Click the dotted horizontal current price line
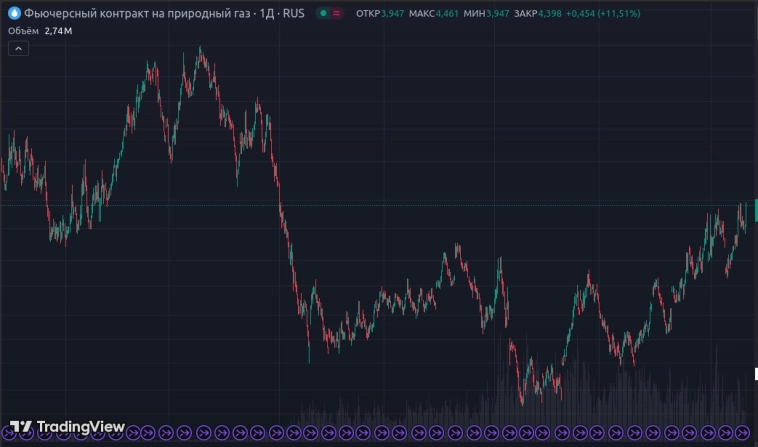This screenshot has width=758, height=447. tap(400, 206)
